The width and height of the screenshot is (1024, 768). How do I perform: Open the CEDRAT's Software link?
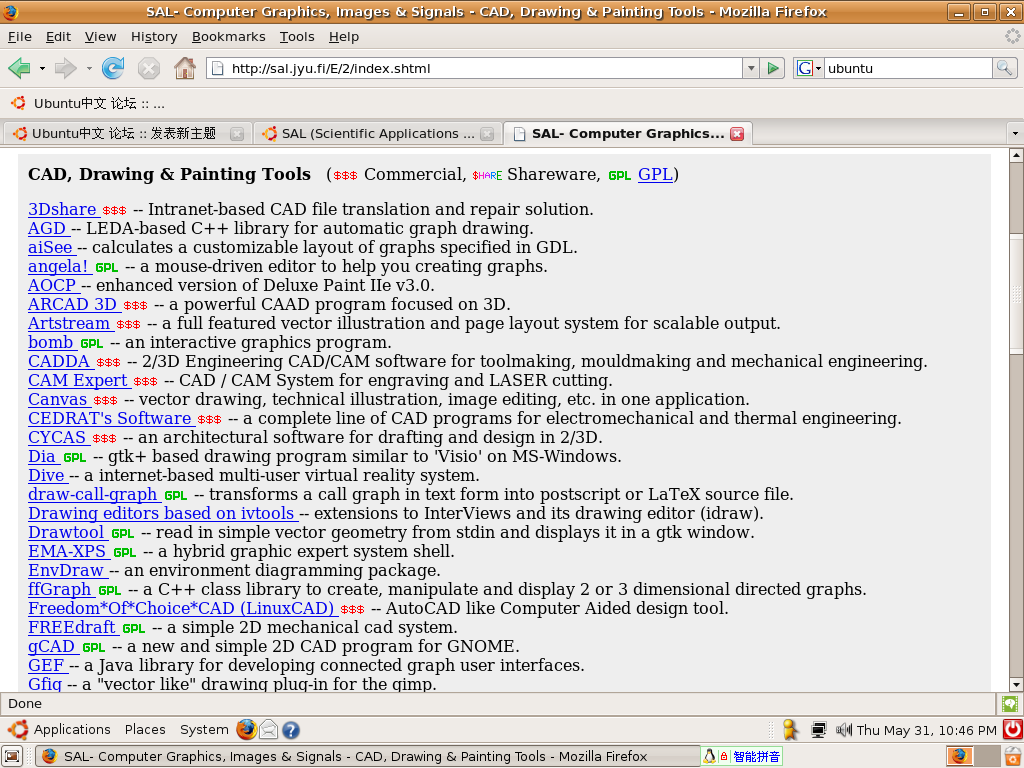click(x=110, y=418)
